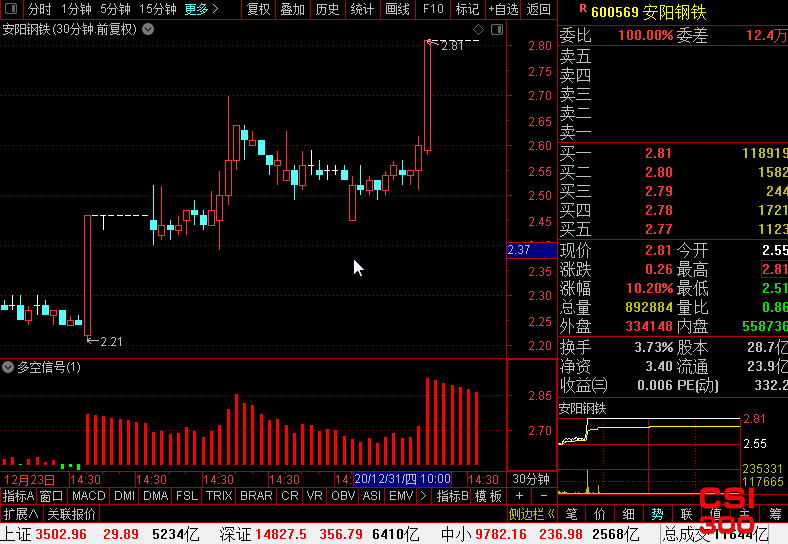Switch to the 势 trend tab

657,514
